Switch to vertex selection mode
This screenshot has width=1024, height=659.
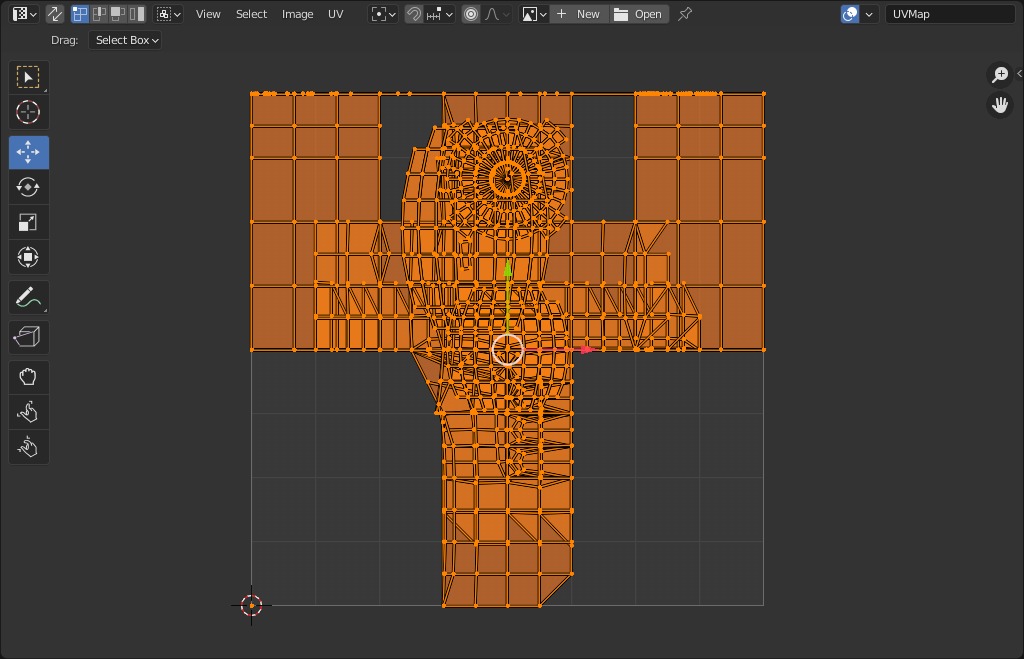[x=80, y=14]
